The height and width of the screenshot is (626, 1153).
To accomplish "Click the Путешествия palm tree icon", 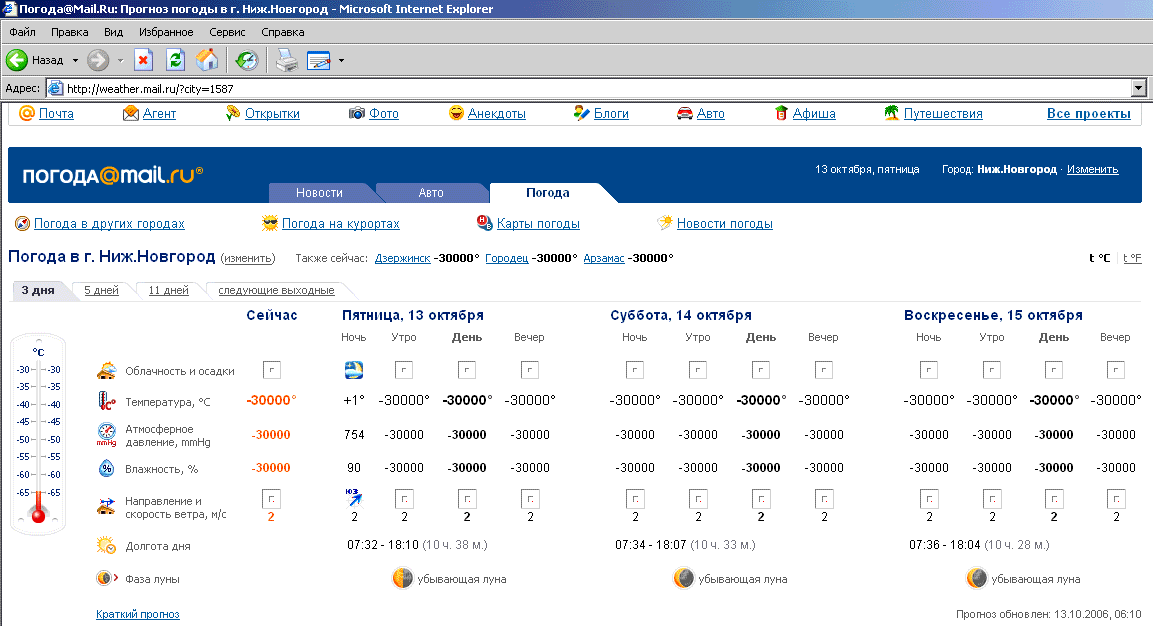I will [x=891, y=113].
